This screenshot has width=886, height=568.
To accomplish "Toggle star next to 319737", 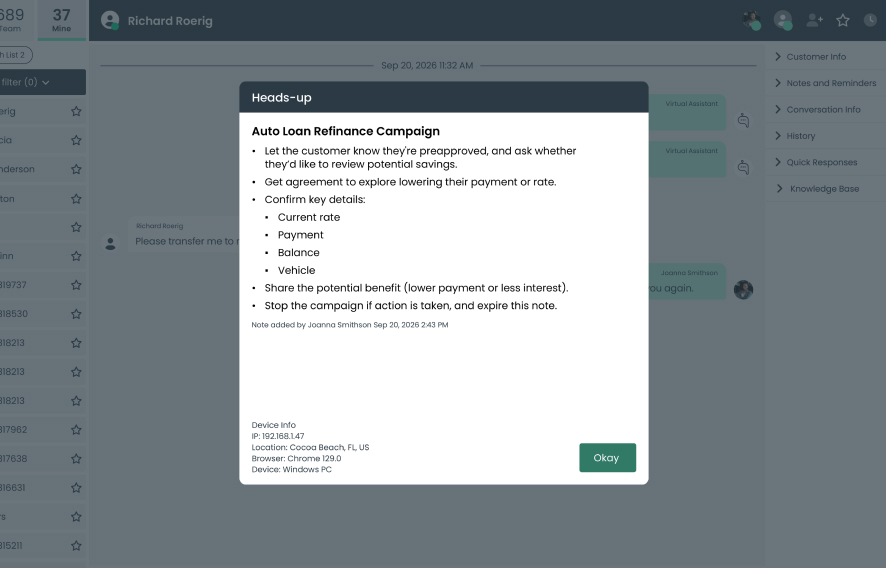I will point(76,285).
